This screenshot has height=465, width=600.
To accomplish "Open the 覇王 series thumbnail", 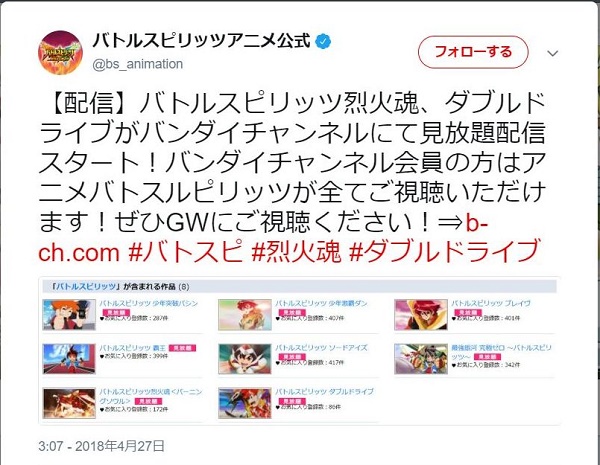I will coord(69,359).
